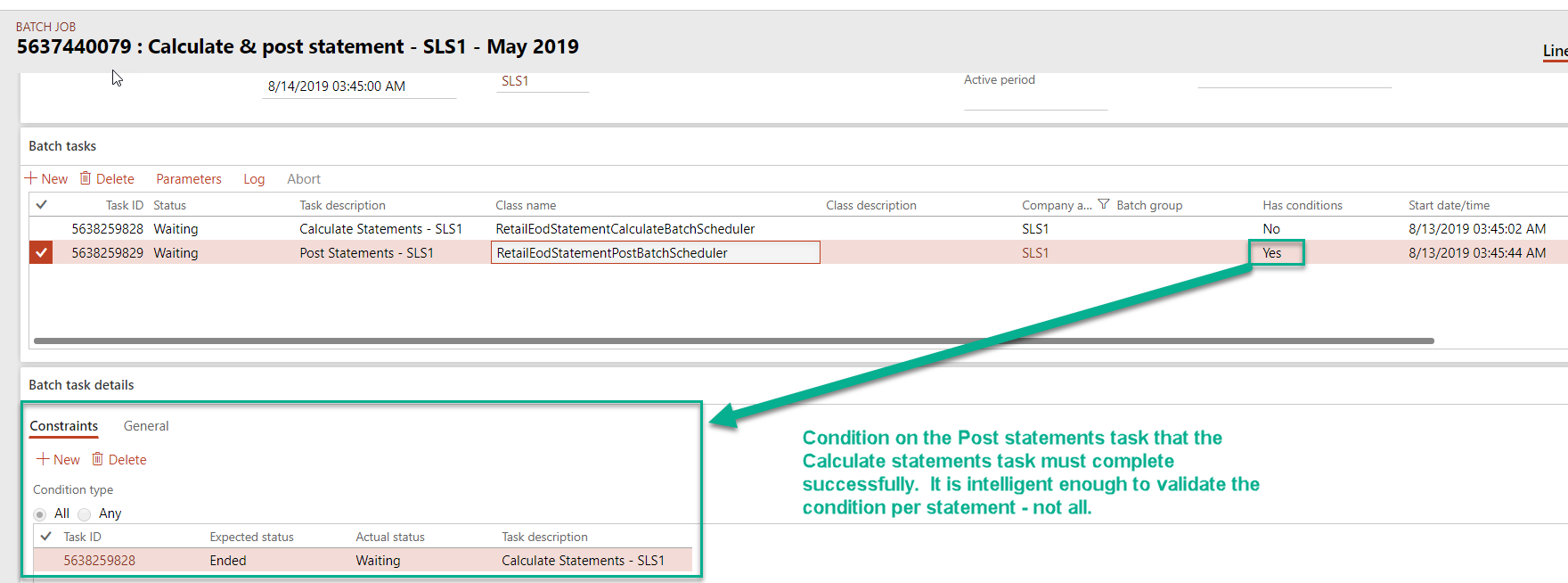
Task: Open Parameters for the batch task
Action: pos(189,179)
